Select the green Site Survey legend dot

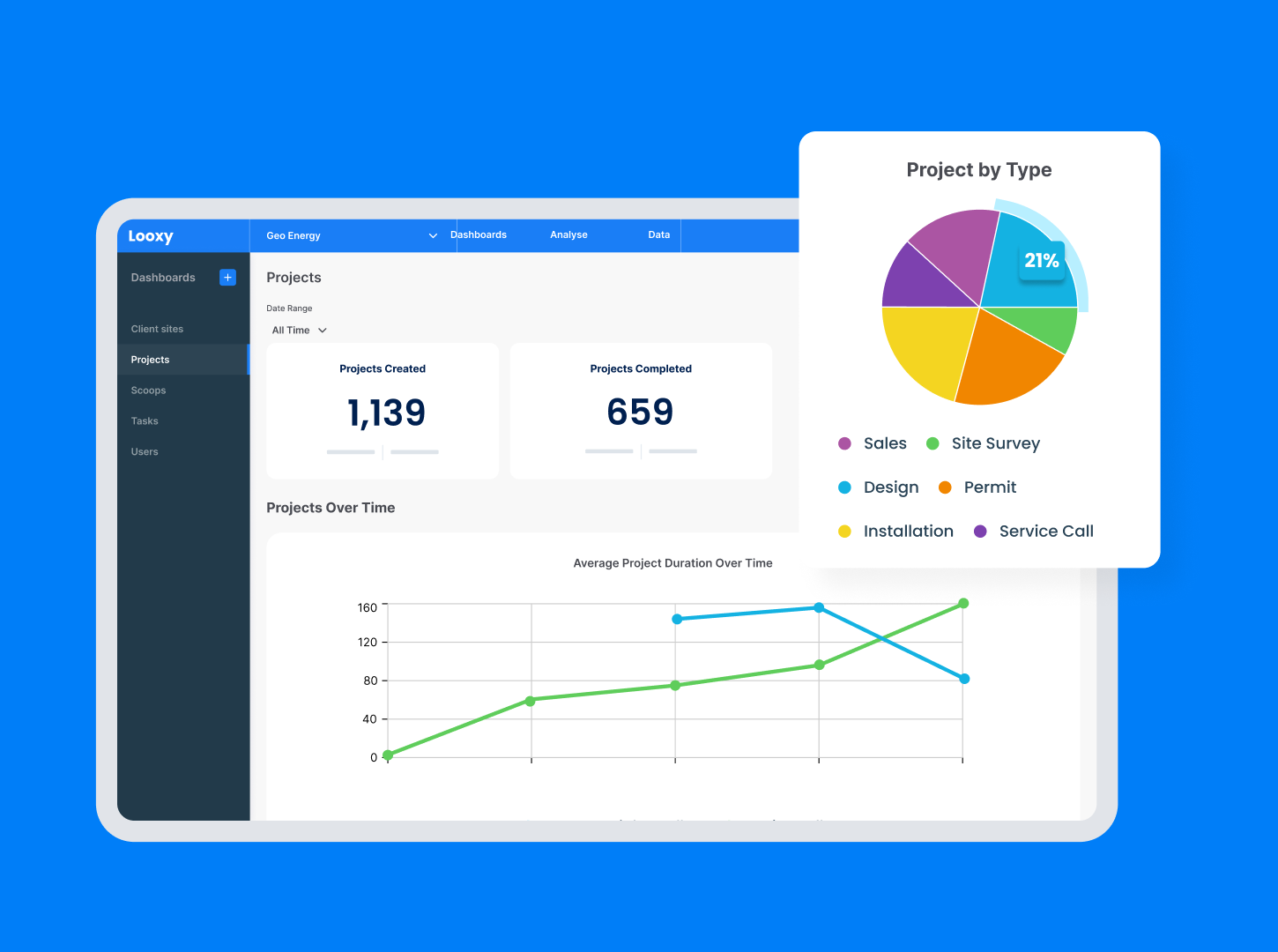[934, 443]
